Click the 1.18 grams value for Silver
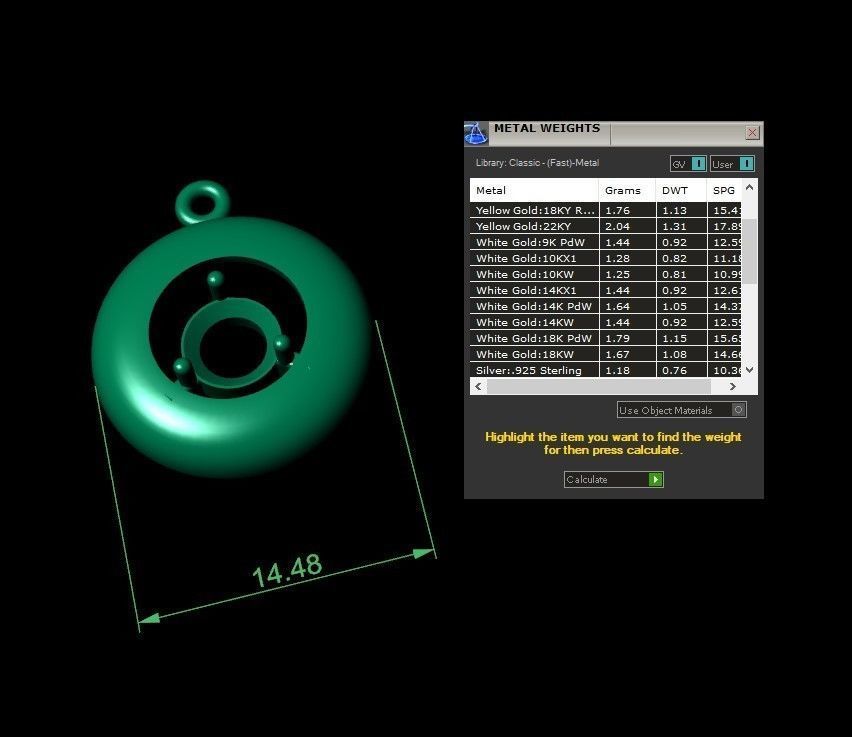852x737 pixels. point(617,370)
